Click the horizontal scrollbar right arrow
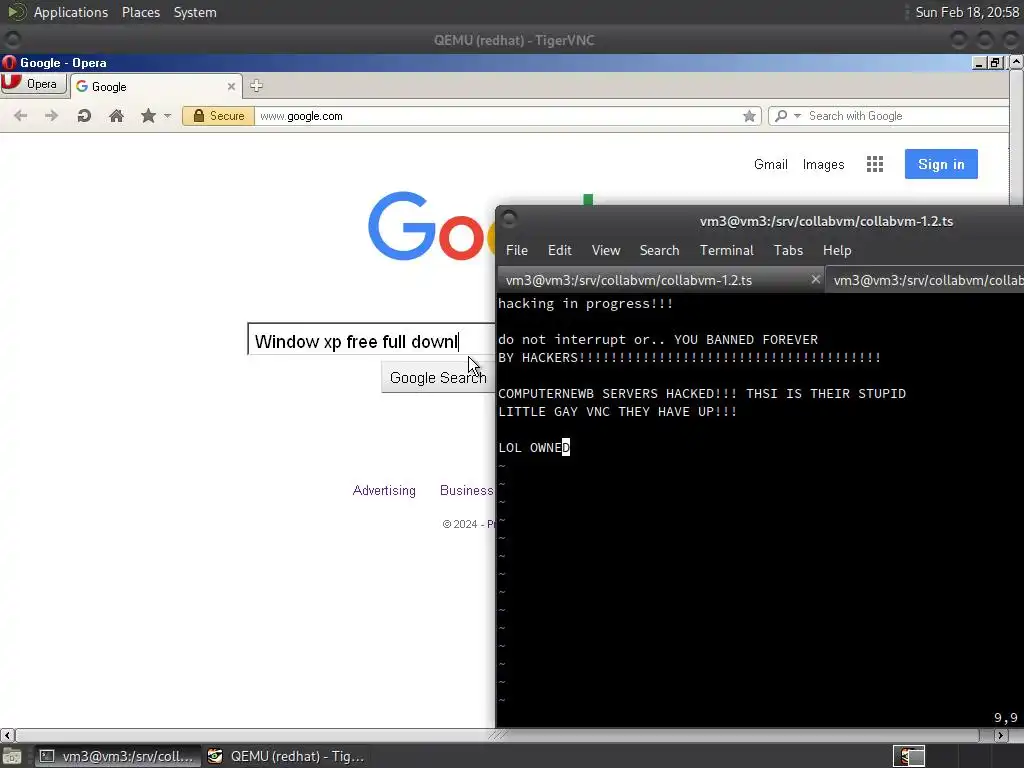This screenshot has width=1024, height=768. 1000,735
